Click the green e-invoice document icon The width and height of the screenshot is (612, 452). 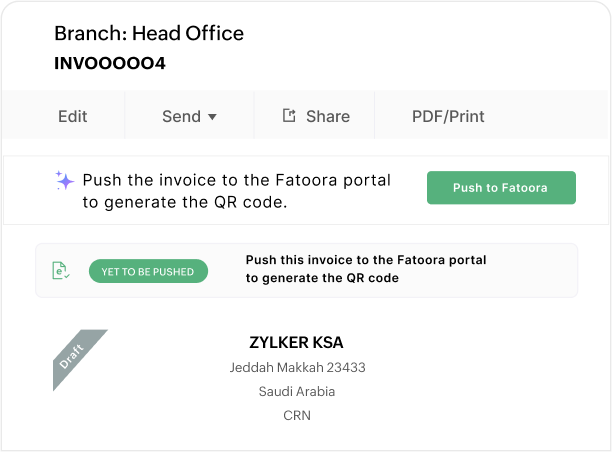61,270
